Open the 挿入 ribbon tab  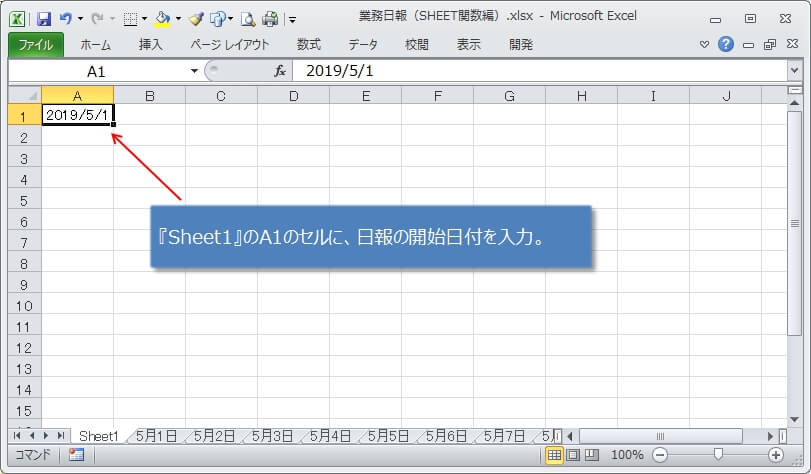click(x=151, y=45)
